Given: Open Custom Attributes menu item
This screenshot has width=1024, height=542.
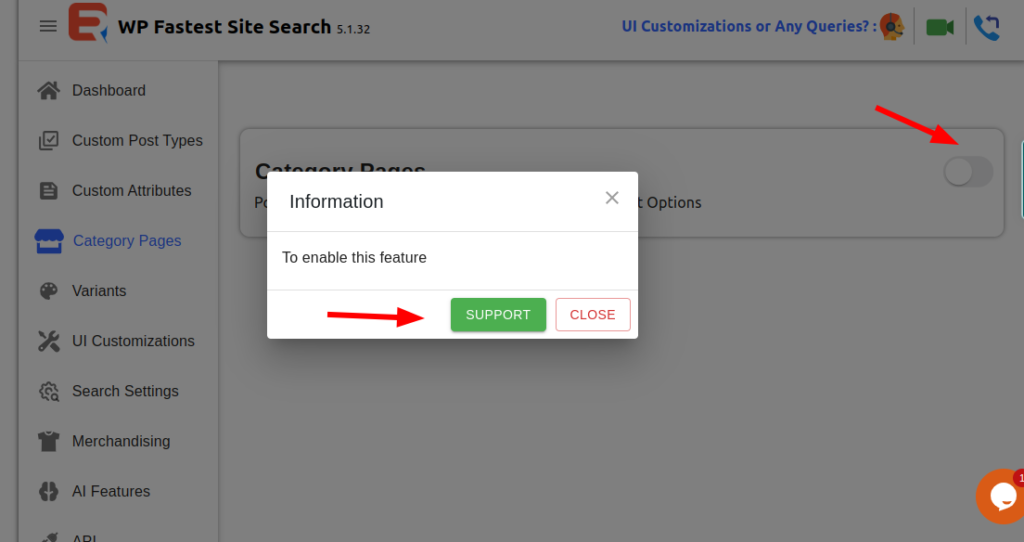Looking at the screenshot, I should point(131,191).
